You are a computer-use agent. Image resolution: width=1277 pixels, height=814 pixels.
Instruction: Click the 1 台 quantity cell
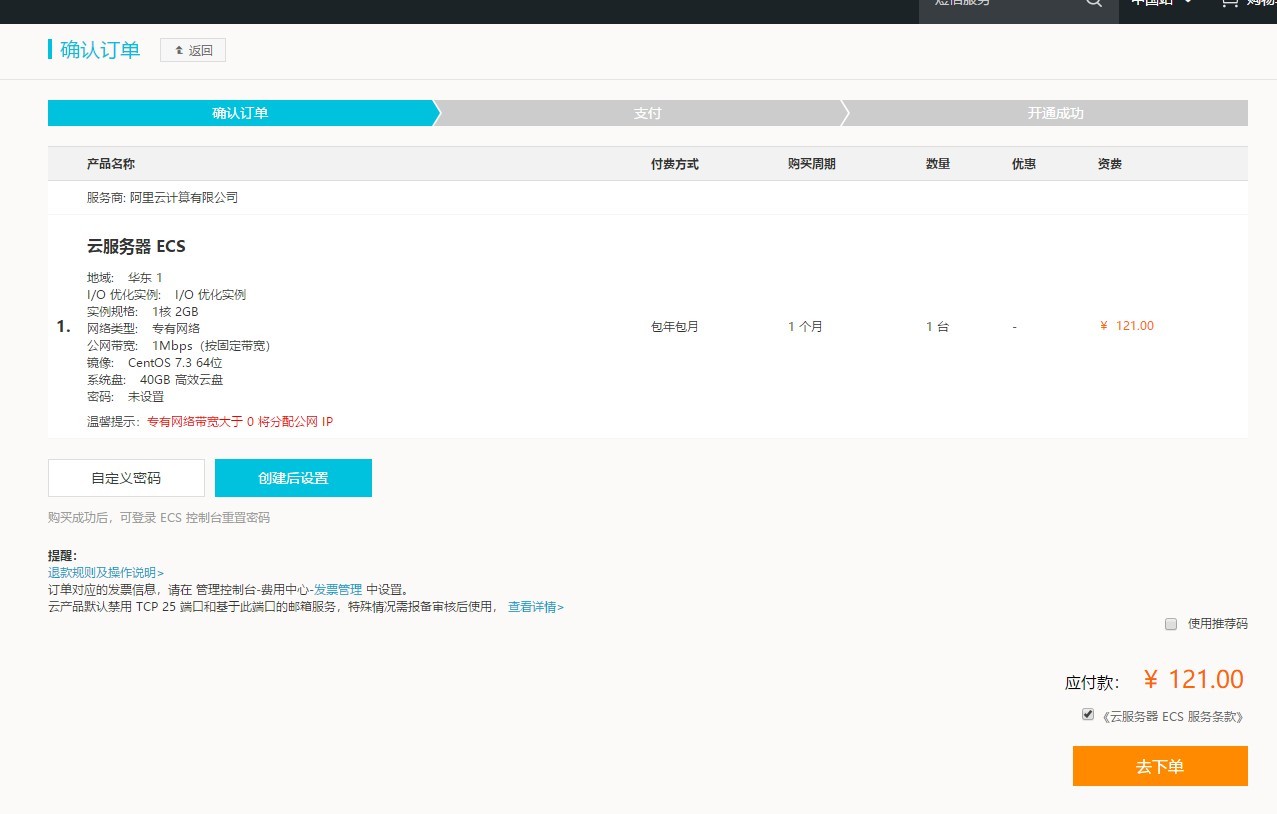[x=937, y=327]
